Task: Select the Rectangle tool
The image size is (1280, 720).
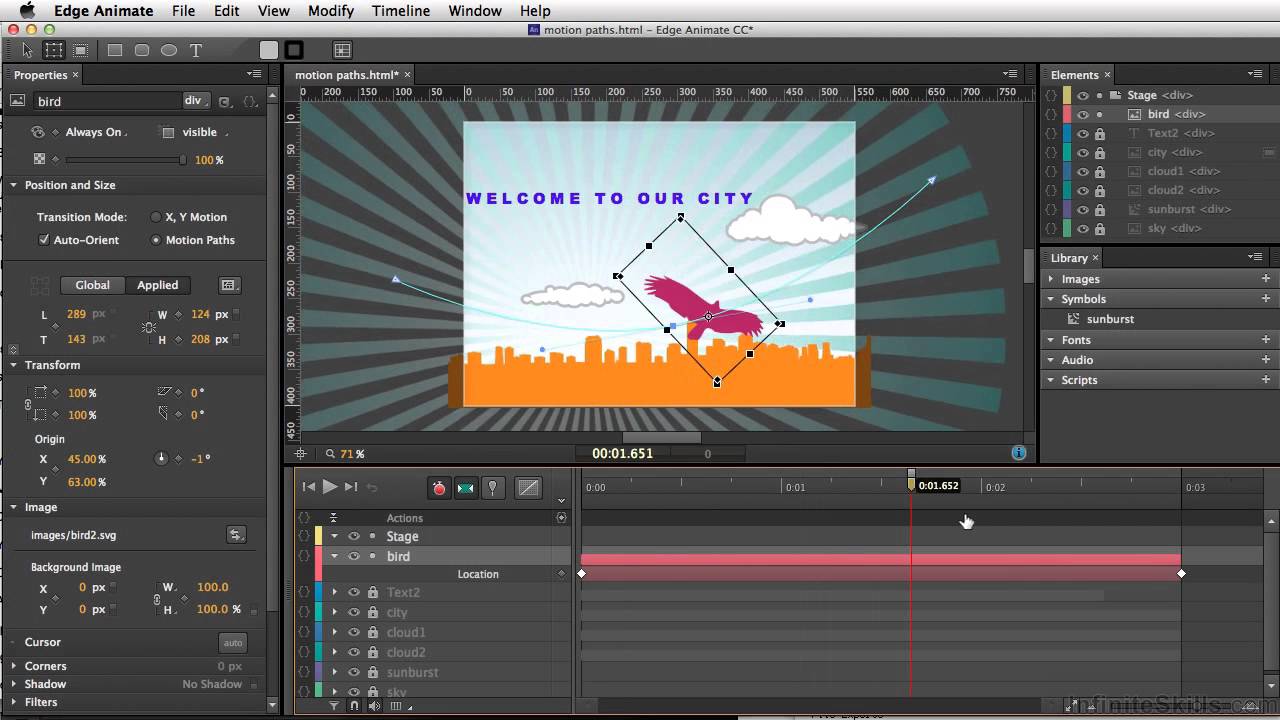Action: pyautogui.click(x=115, y=50)
